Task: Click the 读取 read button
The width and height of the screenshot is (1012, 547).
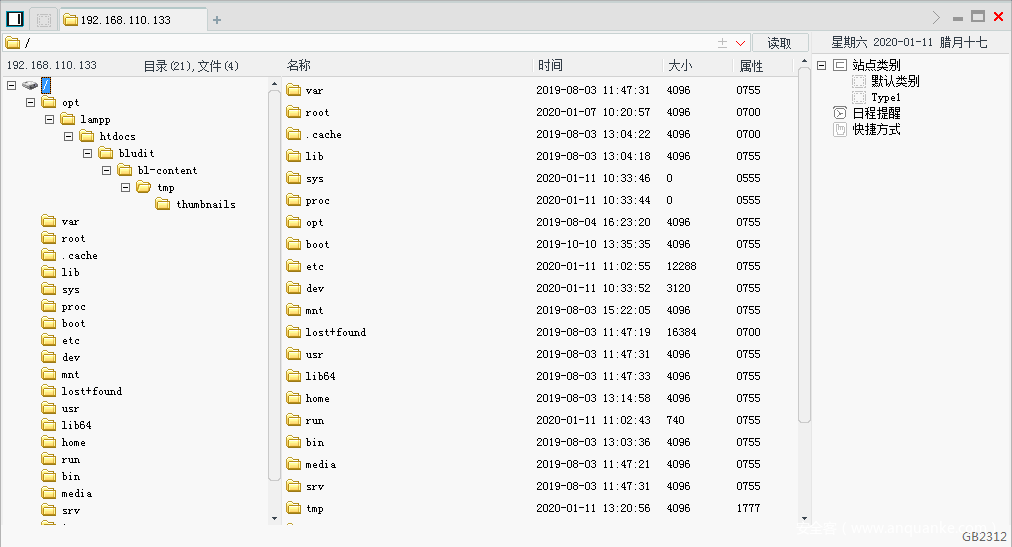Action: [x=780, y=43]
